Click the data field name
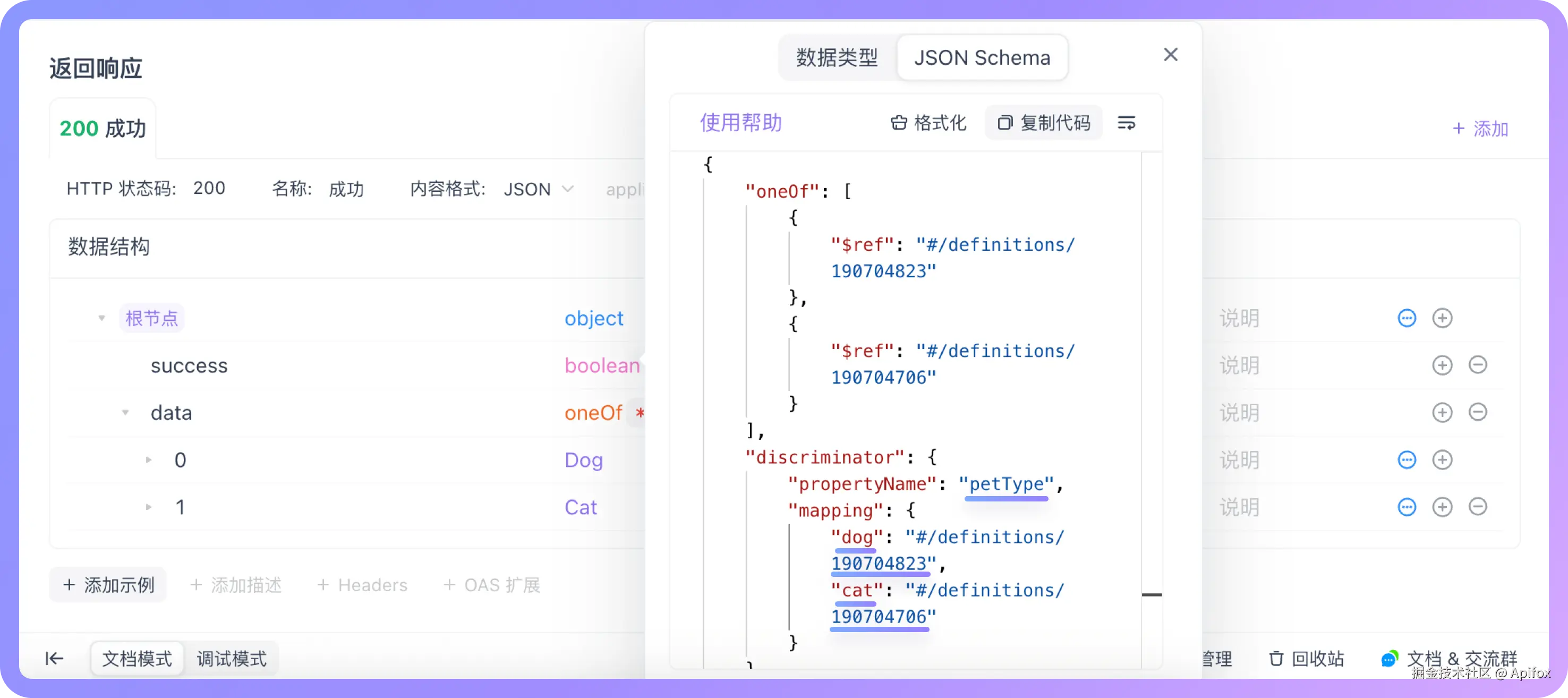The width and height of the screenshot is (1568, 698). (x=171, y=413)
